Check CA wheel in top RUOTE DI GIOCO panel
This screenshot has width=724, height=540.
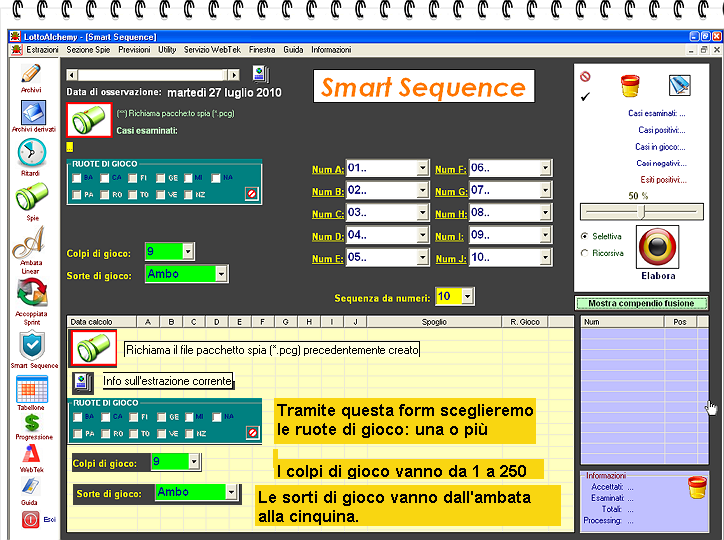tap(105, 178)
